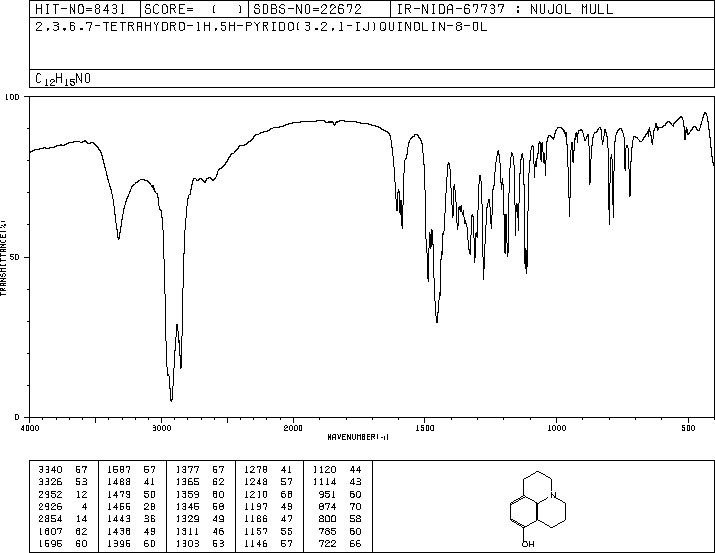Image resolution: width=715 pixels, height=553 pixels.
Task: Select peak value 3340 in the table
Action: click(50, 470)
